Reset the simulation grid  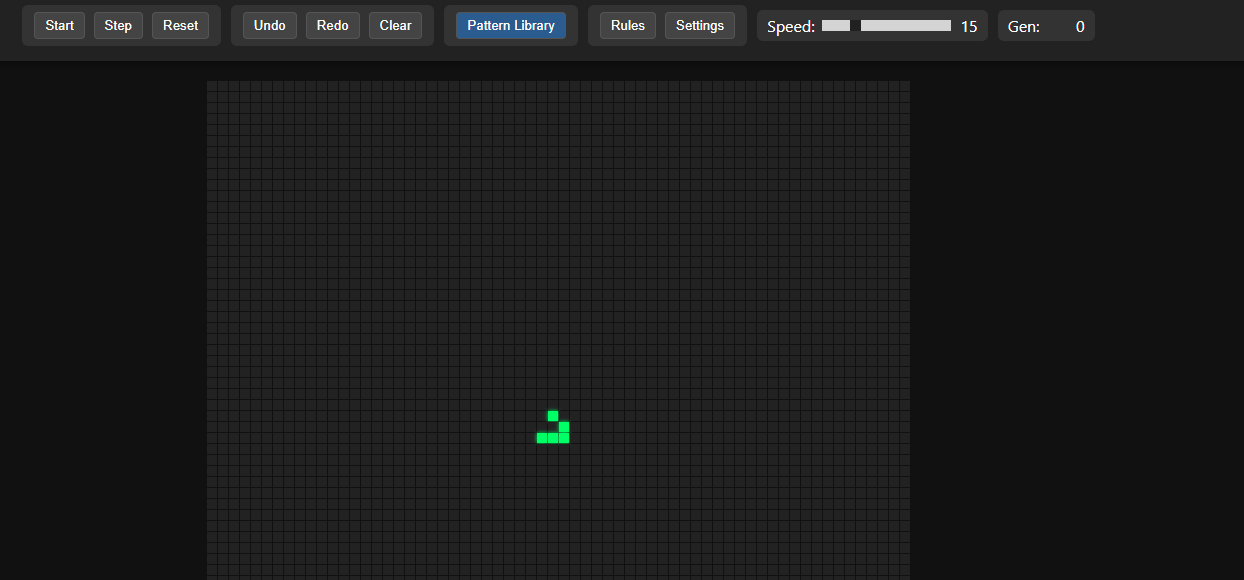[x=181, y=25]
